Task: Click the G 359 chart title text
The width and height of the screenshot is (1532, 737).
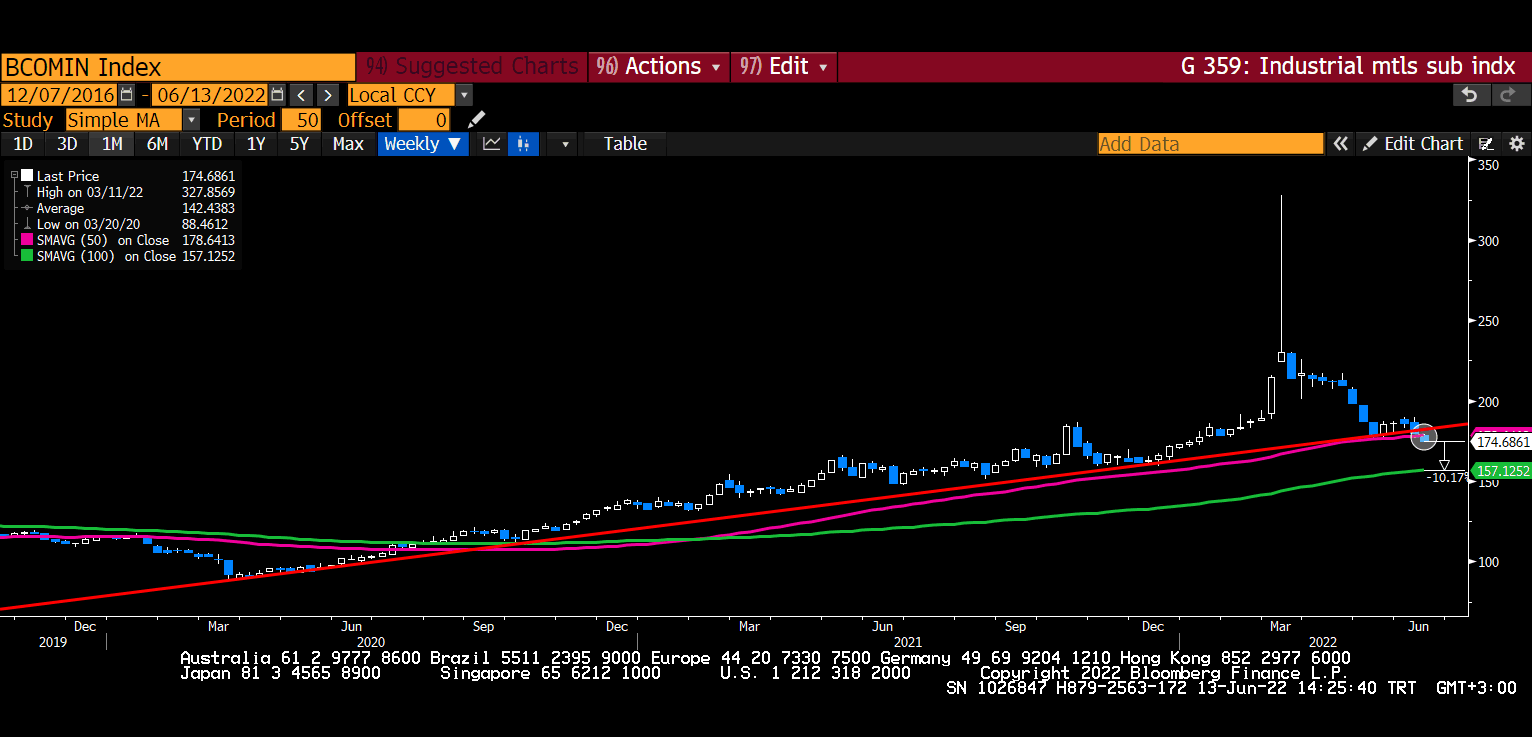Action: [1348, 66]
